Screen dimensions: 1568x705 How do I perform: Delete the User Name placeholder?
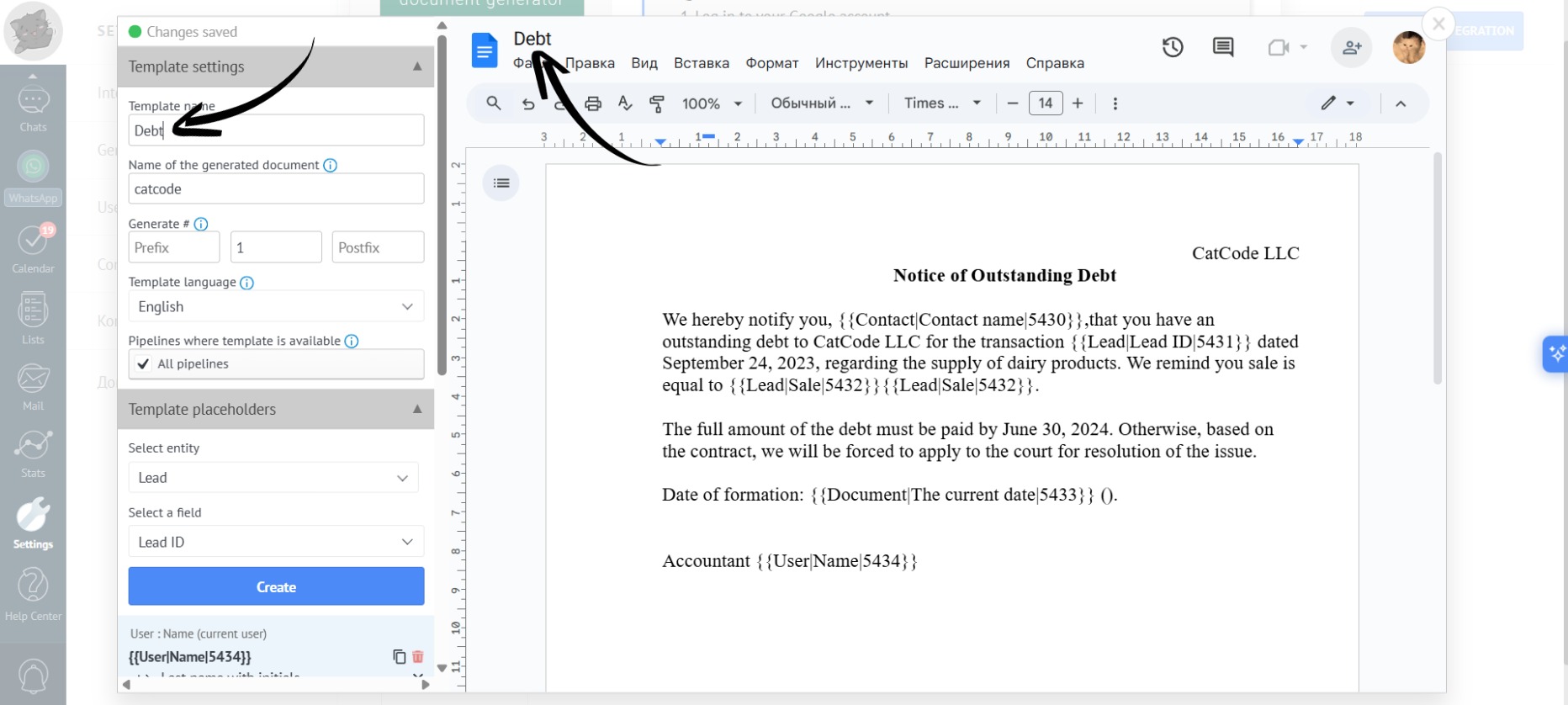(418, 657)
